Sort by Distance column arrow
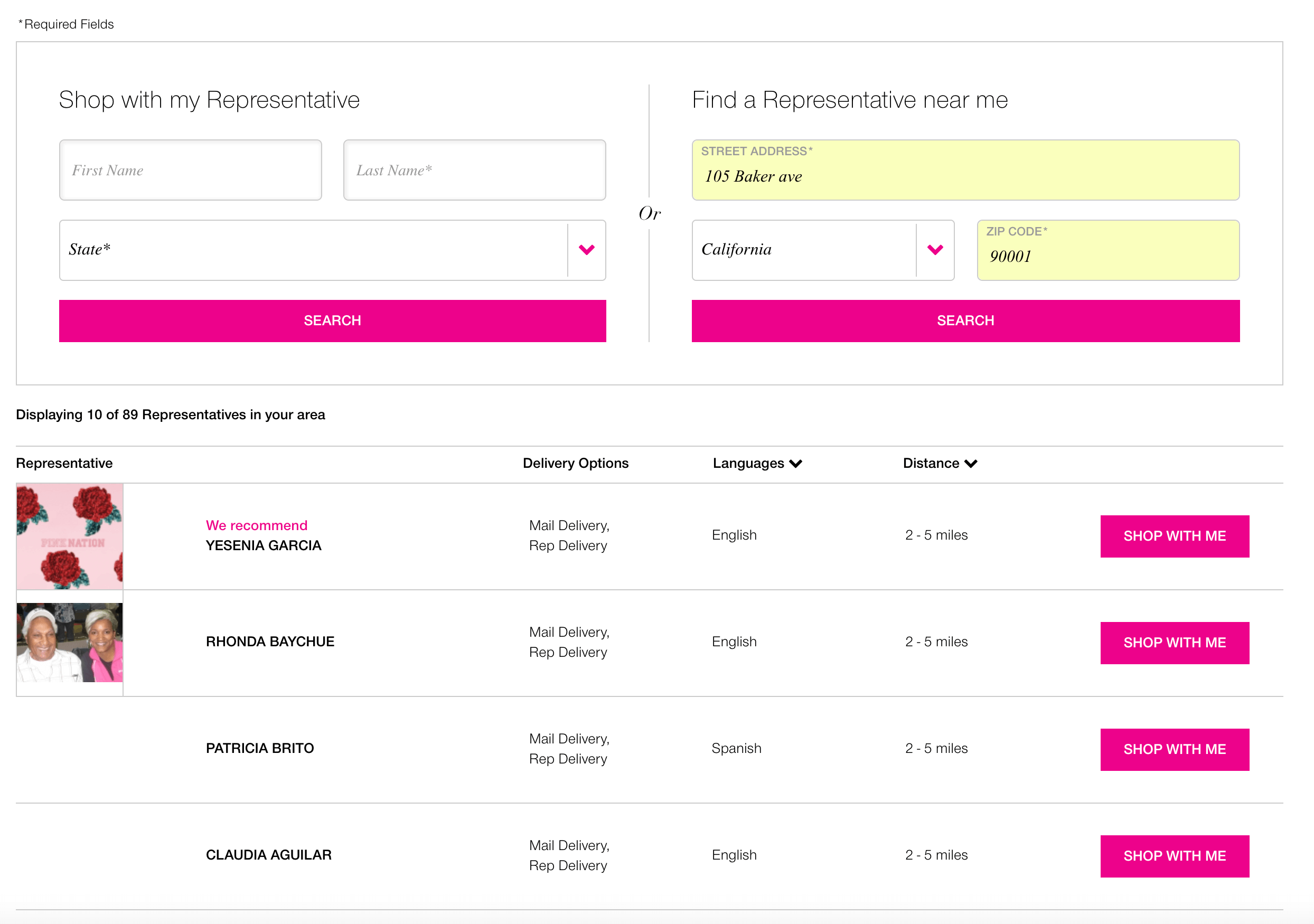 (x=971, y=464)
